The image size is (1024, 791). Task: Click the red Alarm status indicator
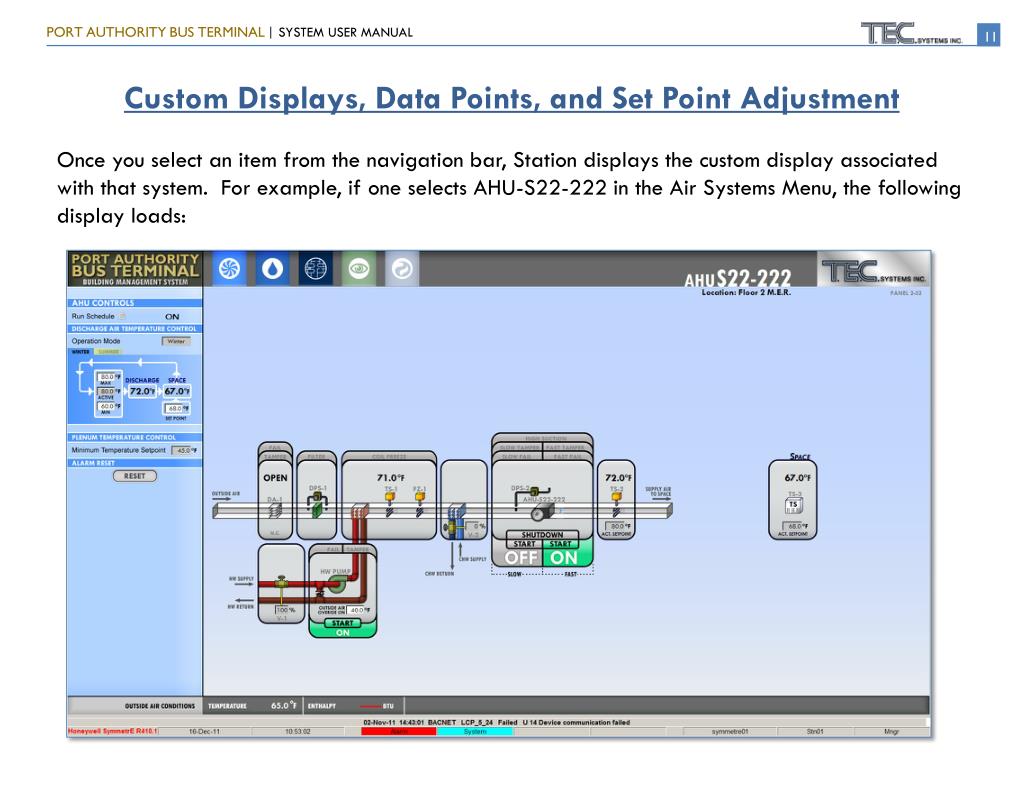(398, 731)
